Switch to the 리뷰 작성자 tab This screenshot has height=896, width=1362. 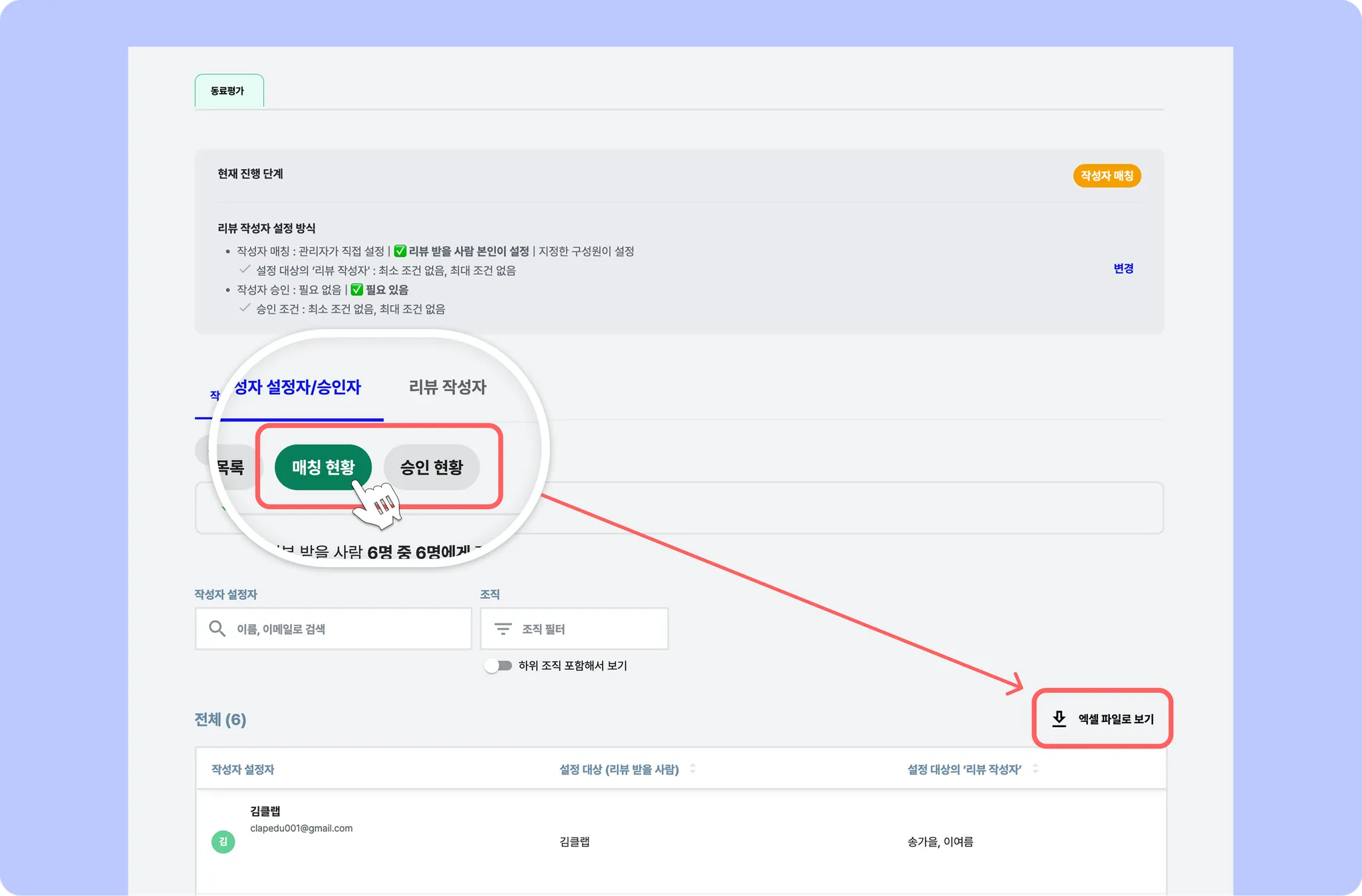click(x=447, y=387)
